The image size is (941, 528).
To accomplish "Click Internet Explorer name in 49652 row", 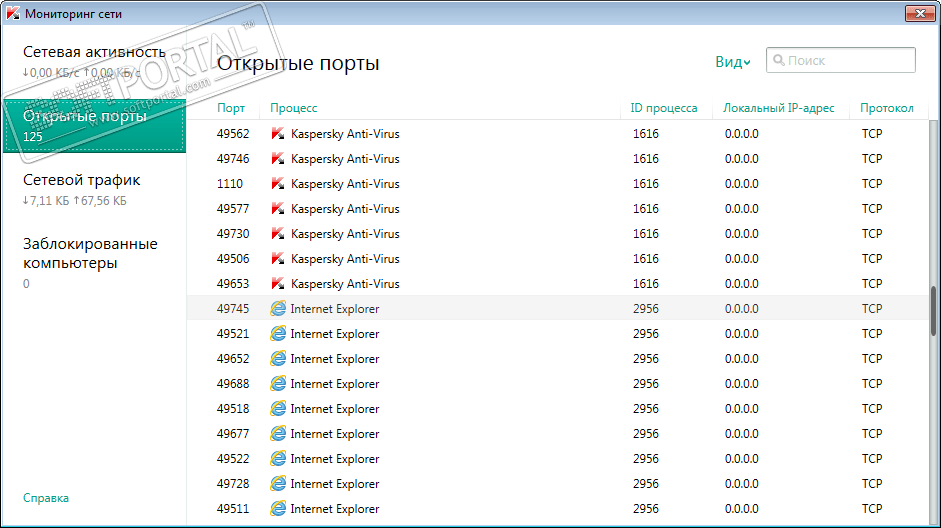I will click(x=335, y=359).
